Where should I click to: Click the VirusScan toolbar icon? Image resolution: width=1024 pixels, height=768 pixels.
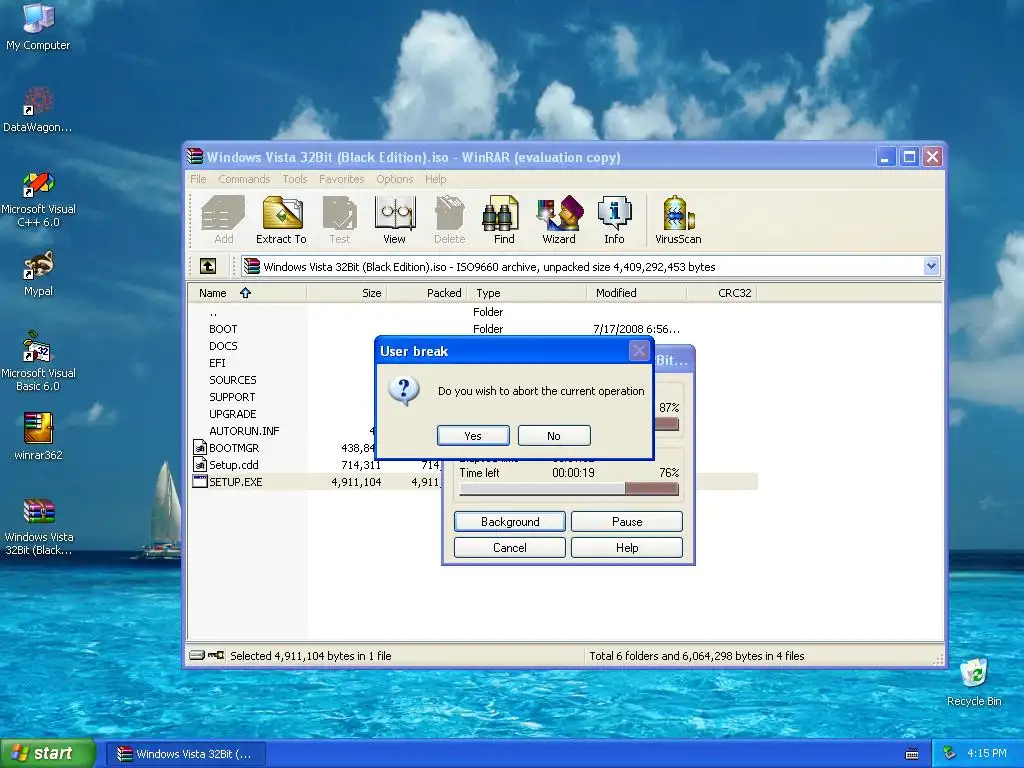tap(679, 220)
